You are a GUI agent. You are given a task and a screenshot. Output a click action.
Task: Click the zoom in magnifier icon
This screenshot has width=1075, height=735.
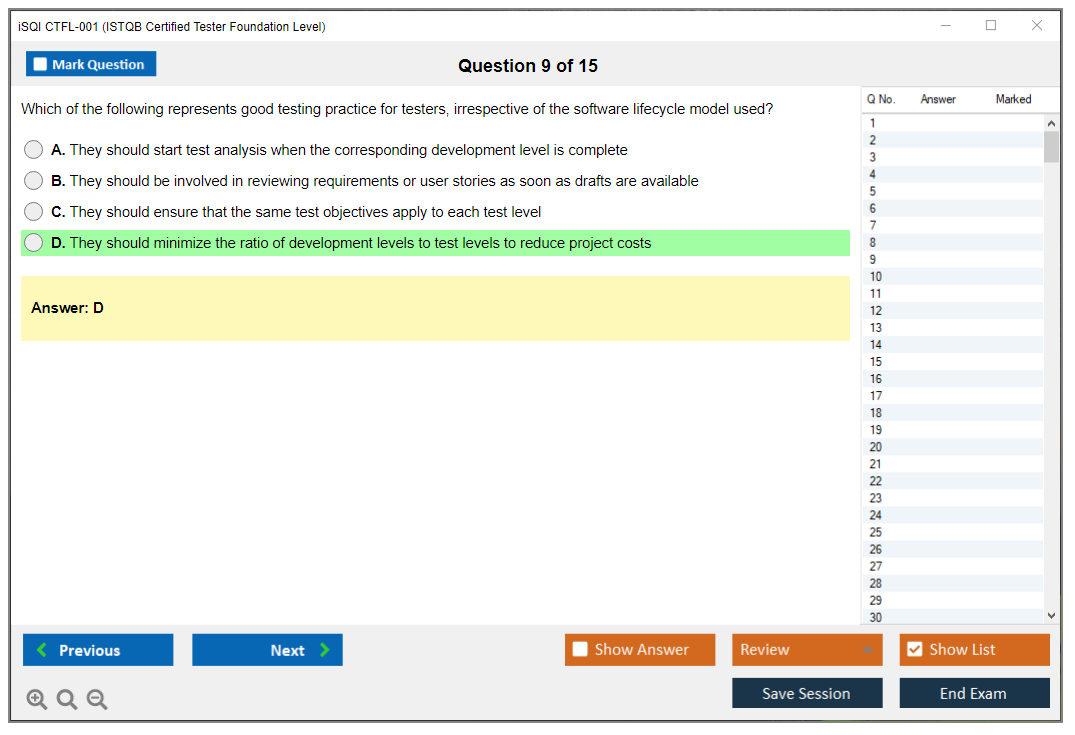point(36,699)
